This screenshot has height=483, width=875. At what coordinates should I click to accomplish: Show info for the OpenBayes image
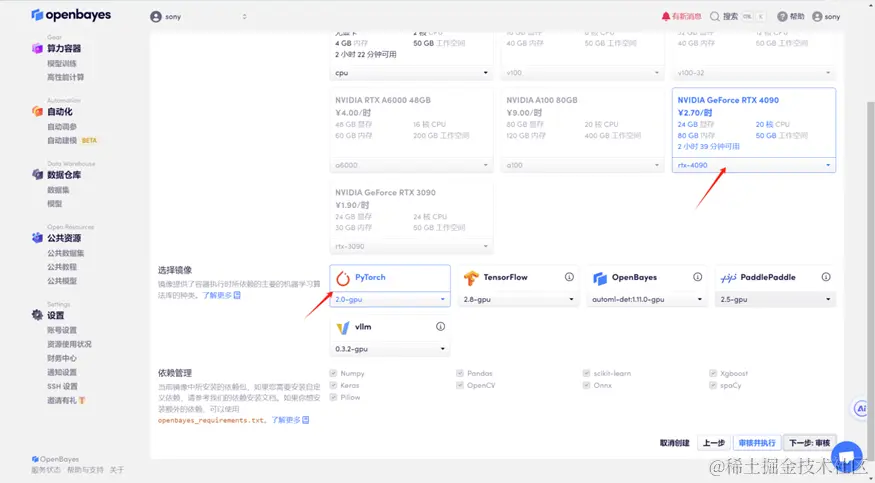(698, 277)
